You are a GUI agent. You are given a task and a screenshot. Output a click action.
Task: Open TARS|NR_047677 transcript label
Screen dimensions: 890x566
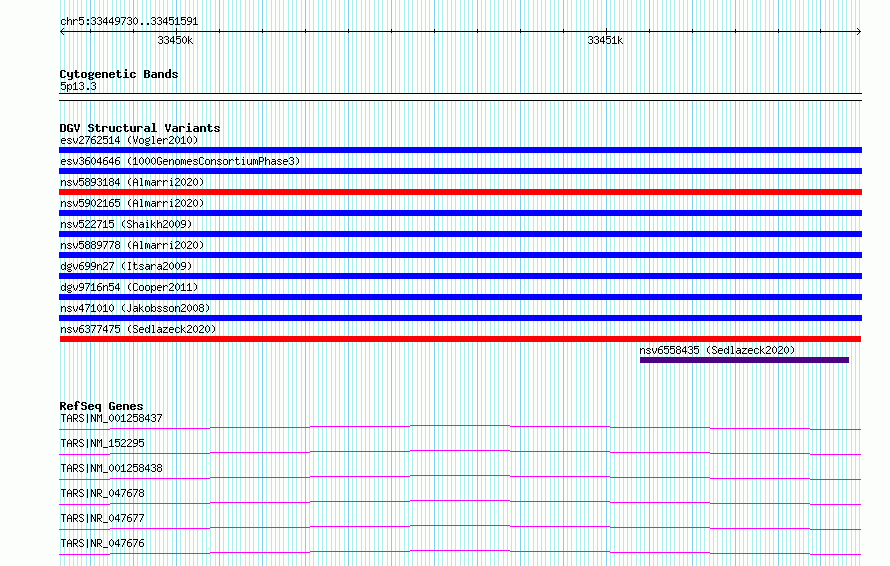pyautogui.click(x=102, y=518)
